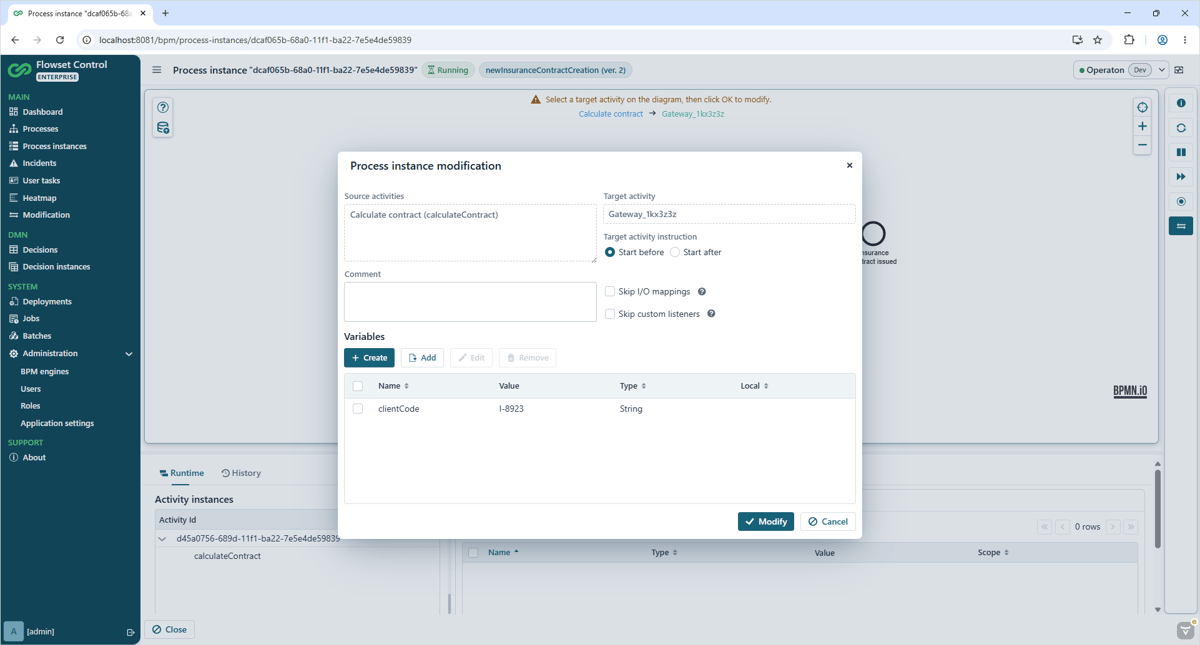
Task: Click the Close button at bottom left
Action: pos(169,630)
